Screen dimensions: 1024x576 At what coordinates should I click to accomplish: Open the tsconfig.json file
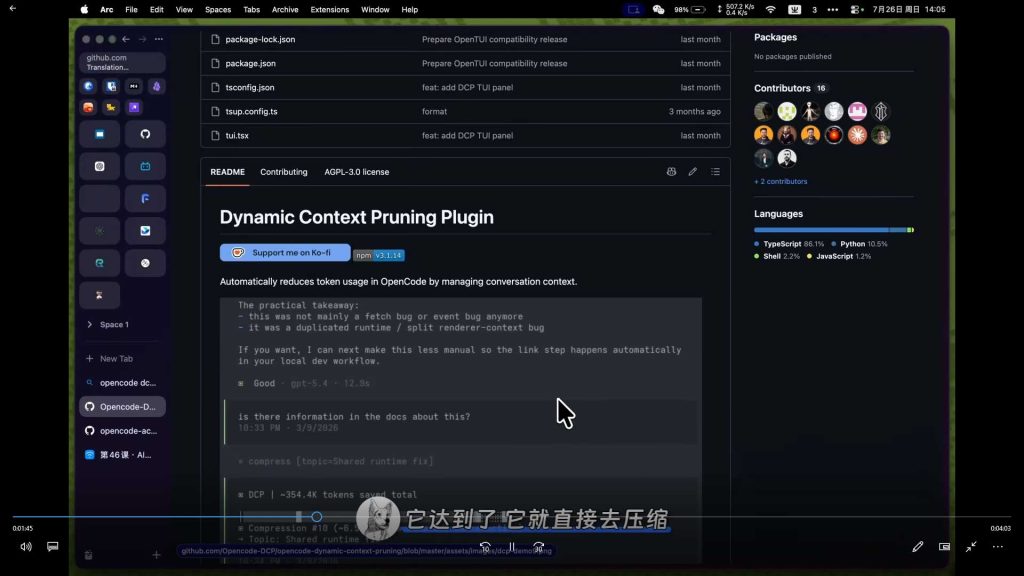[x=249, y=88]
